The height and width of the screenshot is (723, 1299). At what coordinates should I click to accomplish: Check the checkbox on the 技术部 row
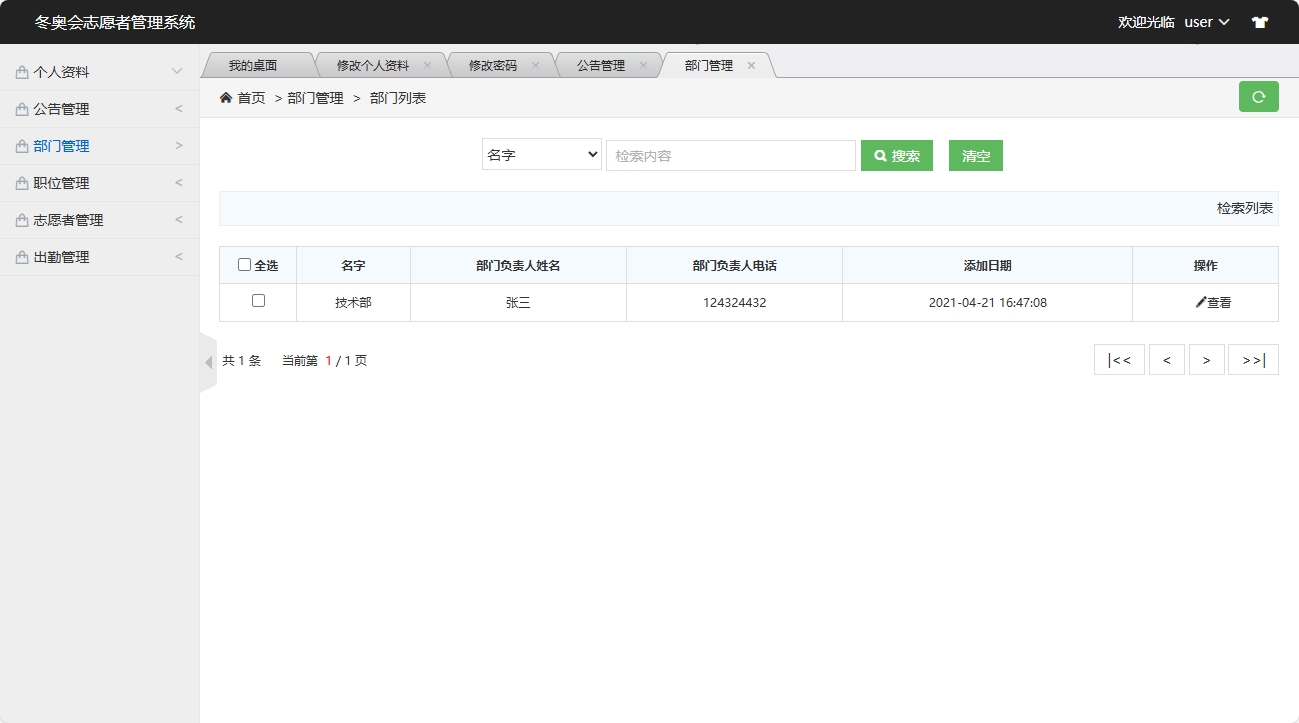pos(256,302)
